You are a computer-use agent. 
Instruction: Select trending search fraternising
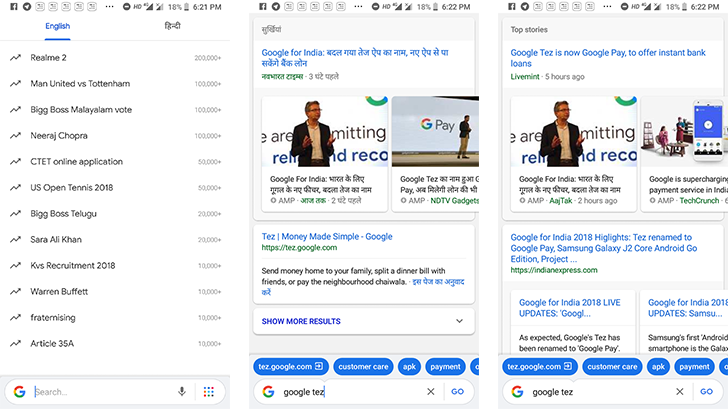coord(115,318)
